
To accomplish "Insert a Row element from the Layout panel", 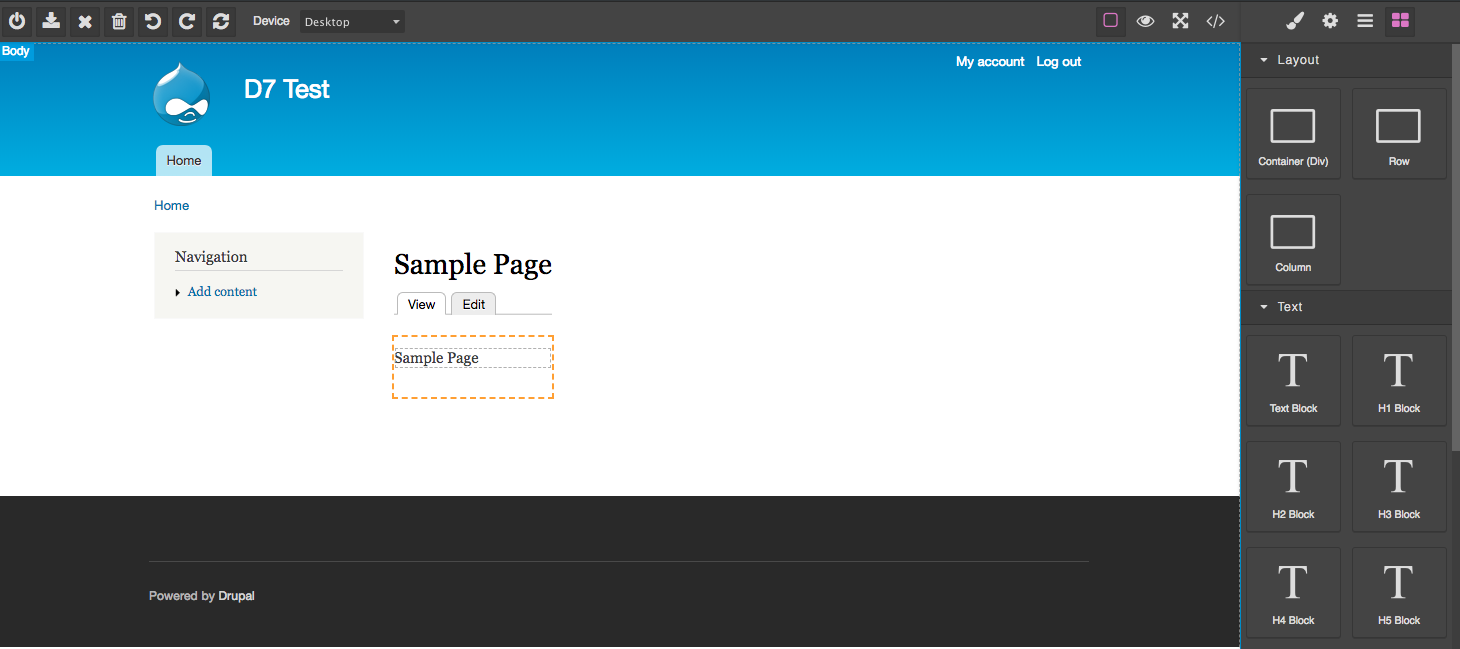I will [x=1398, y=133].
